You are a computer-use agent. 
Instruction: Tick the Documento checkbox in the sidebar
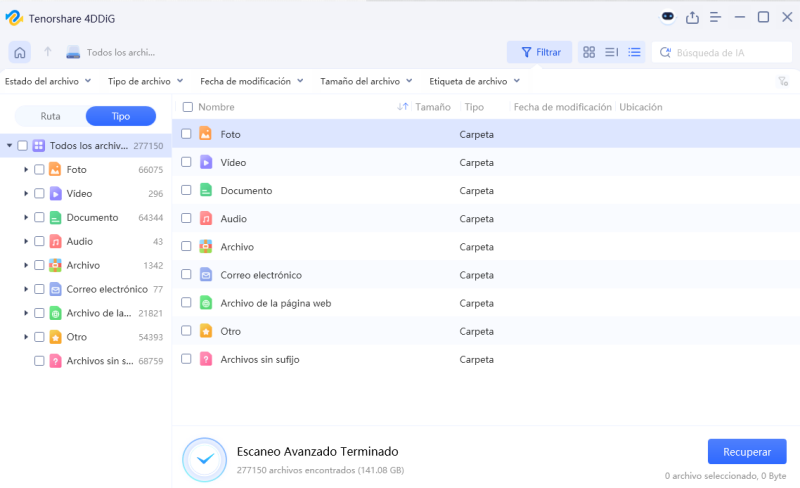(39, 217)
